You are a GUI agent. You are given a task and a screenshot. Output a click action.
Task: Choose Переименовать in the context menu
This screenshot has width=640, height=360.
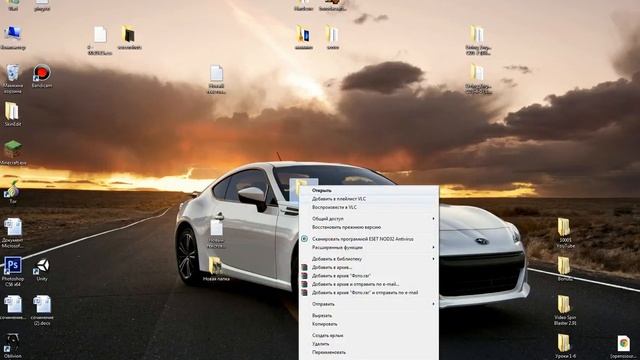click(329, 352)
